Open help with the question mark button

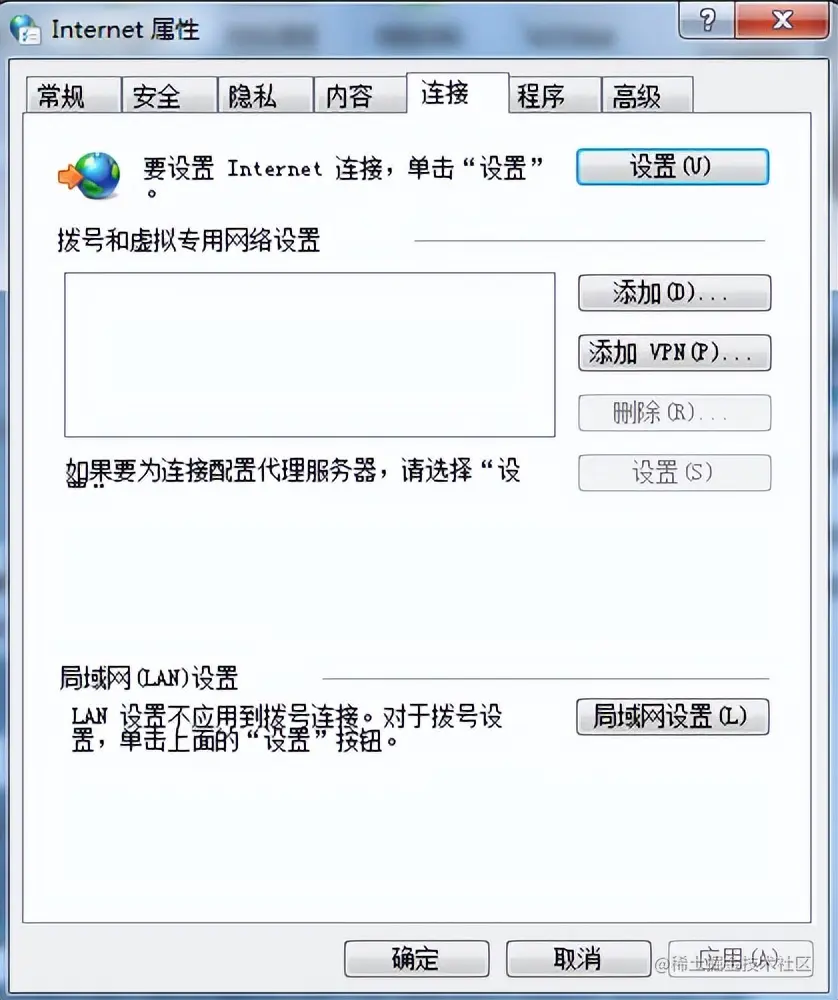[707, 20]
